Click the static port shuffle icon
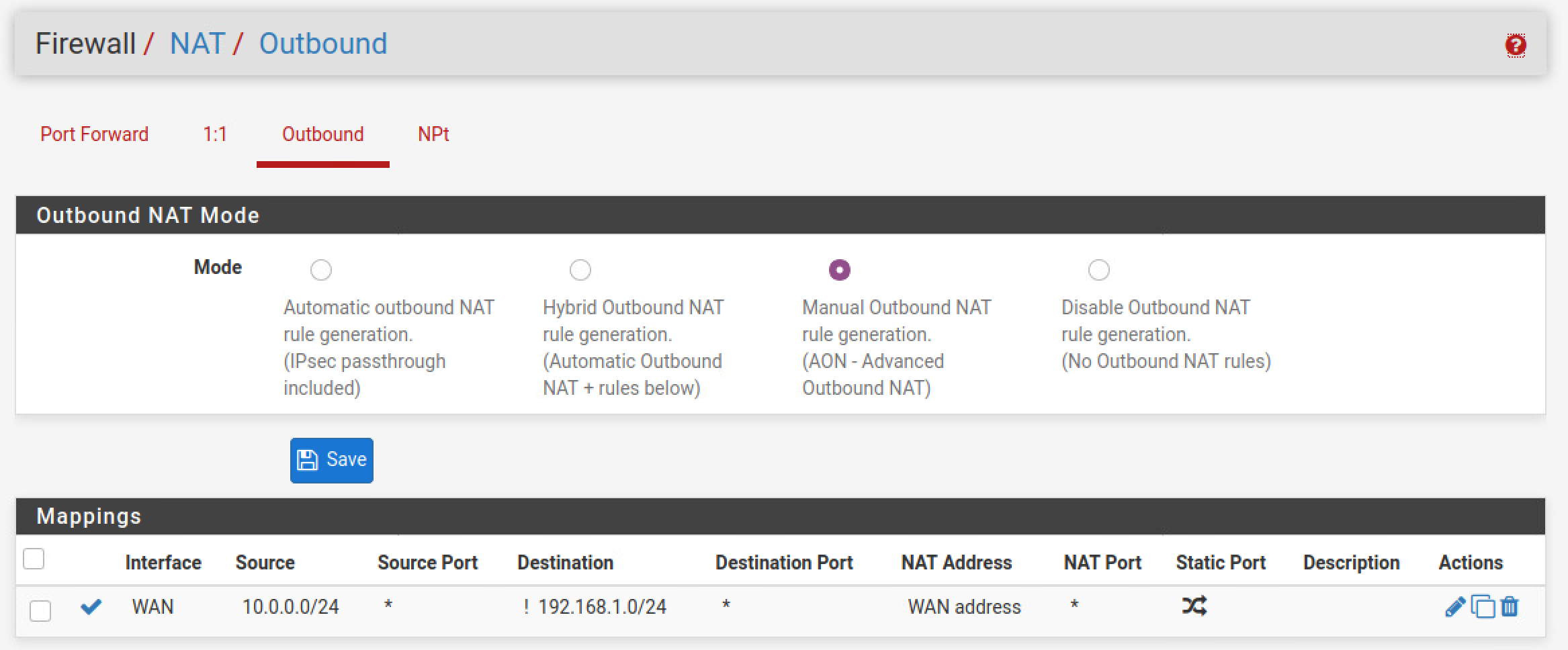The image size is (1568, 650). tap(1194, 606)
